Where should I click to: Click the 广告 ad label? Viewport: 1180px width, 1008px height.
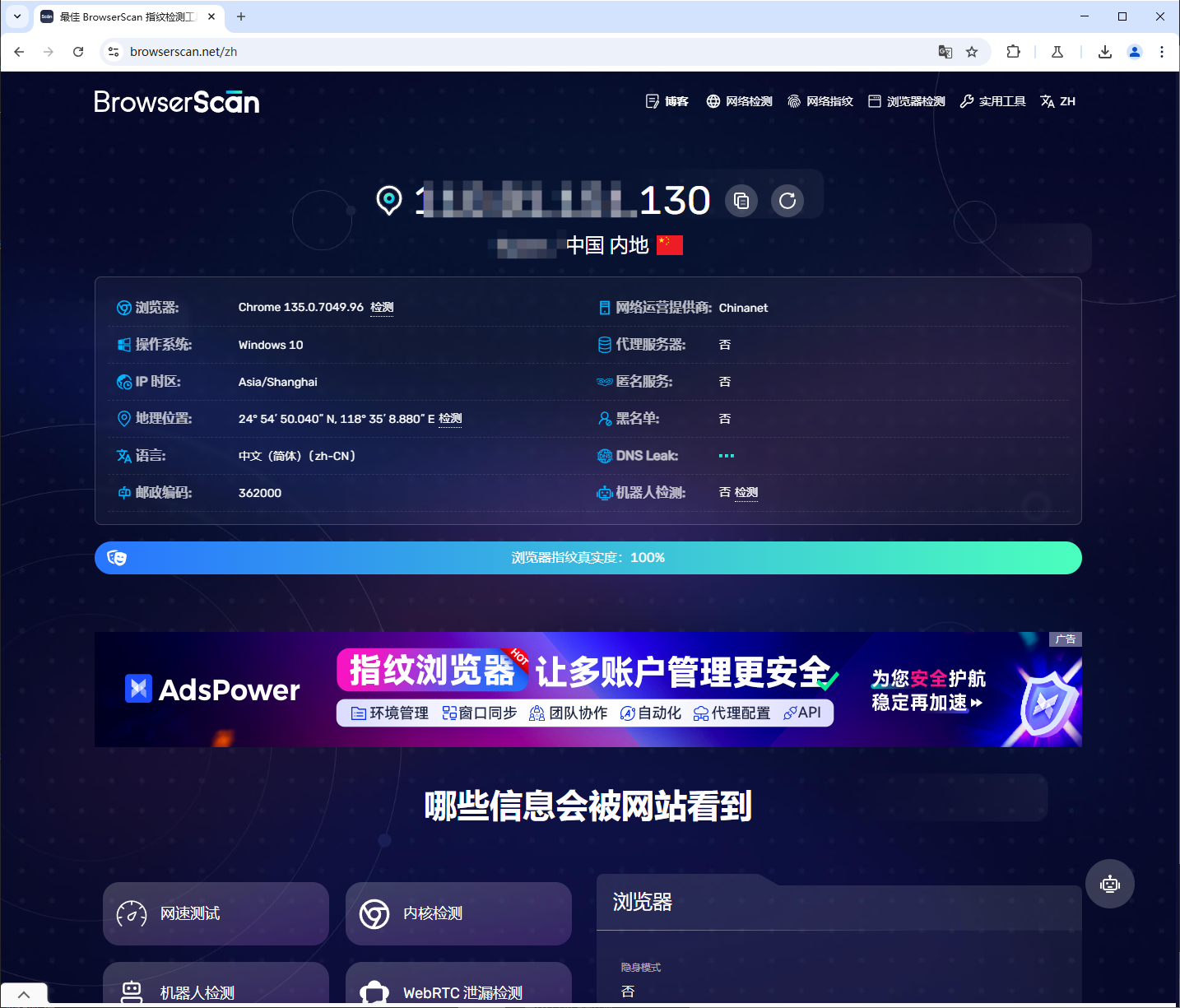[x=1066, y=639]
